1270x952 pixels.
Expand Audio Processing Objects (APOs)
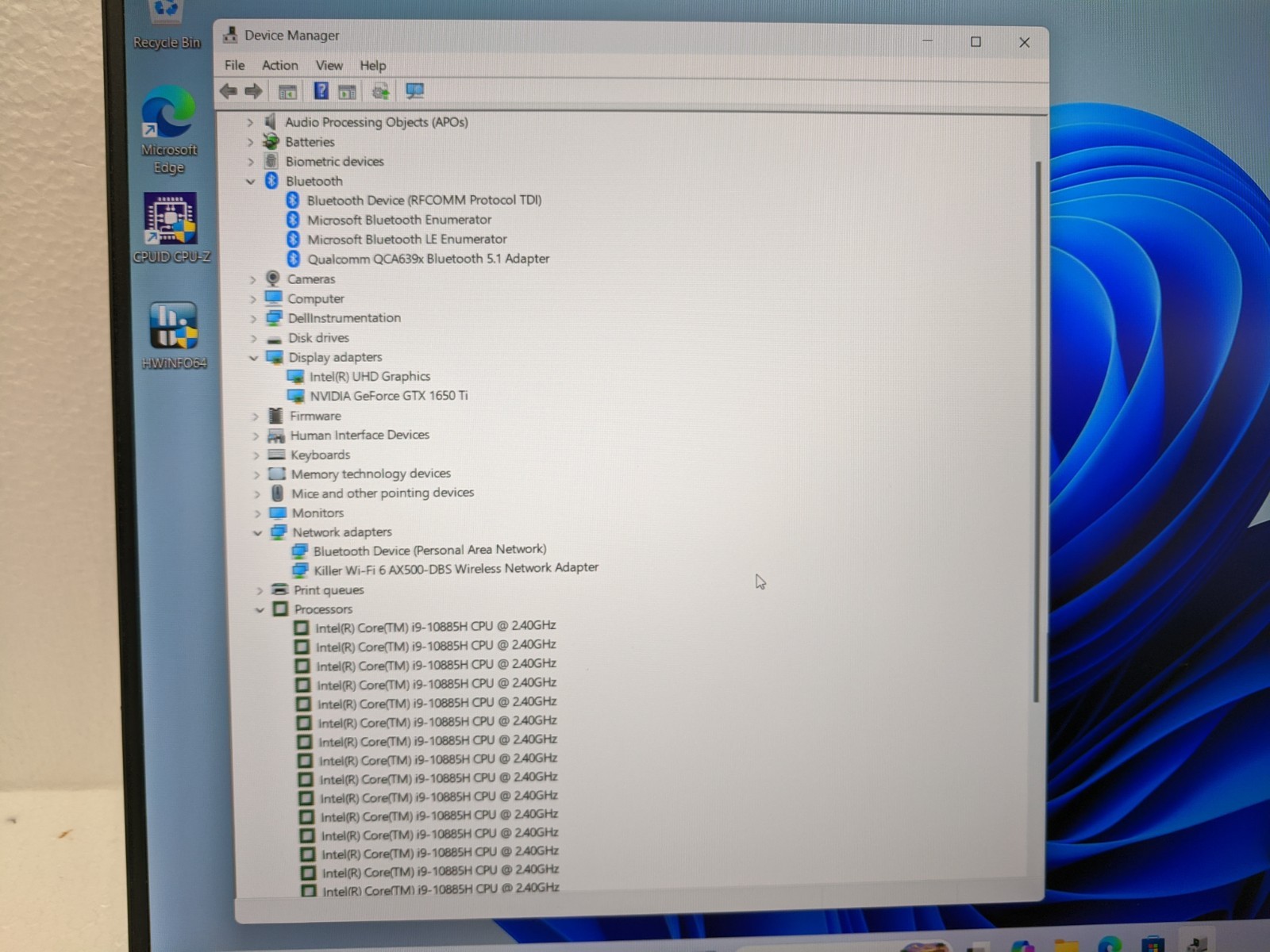pyautogui.click(x=250, y=122)
